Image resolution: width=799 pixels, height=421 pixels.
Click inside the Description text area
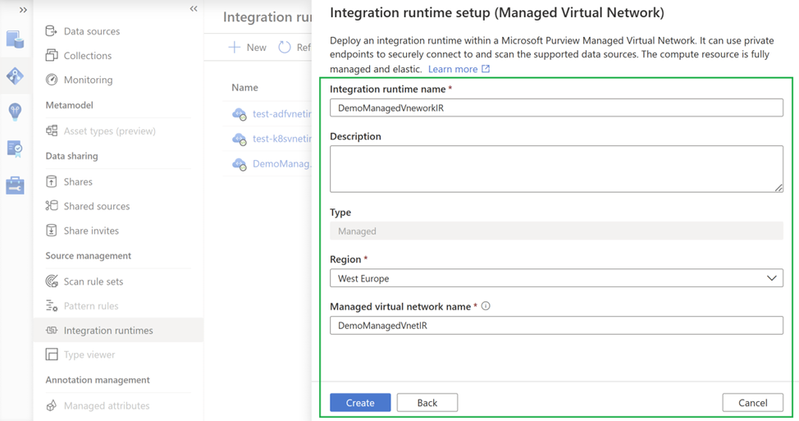click(556, 169)
